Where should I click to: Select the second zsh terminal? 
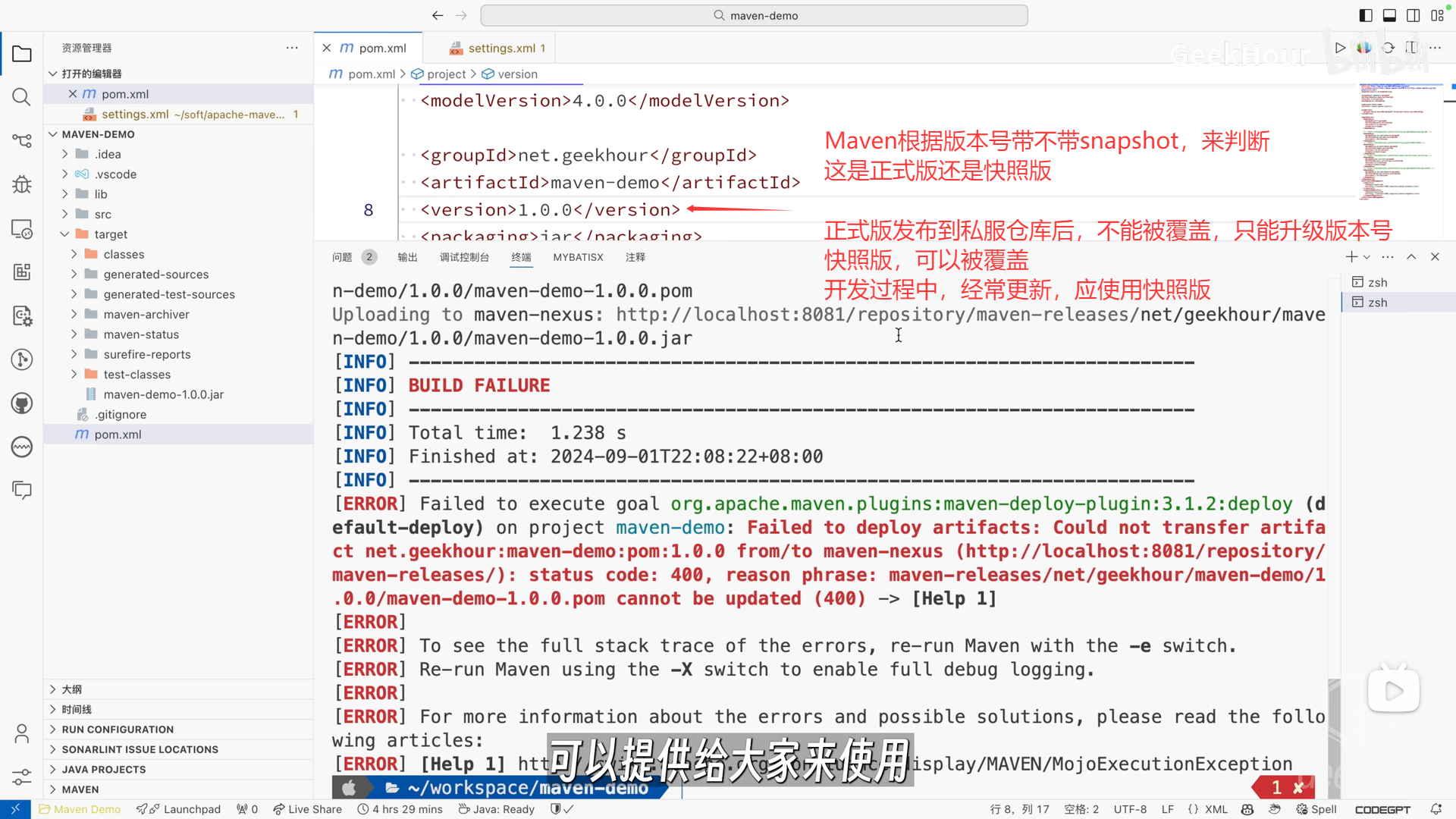1398,302
